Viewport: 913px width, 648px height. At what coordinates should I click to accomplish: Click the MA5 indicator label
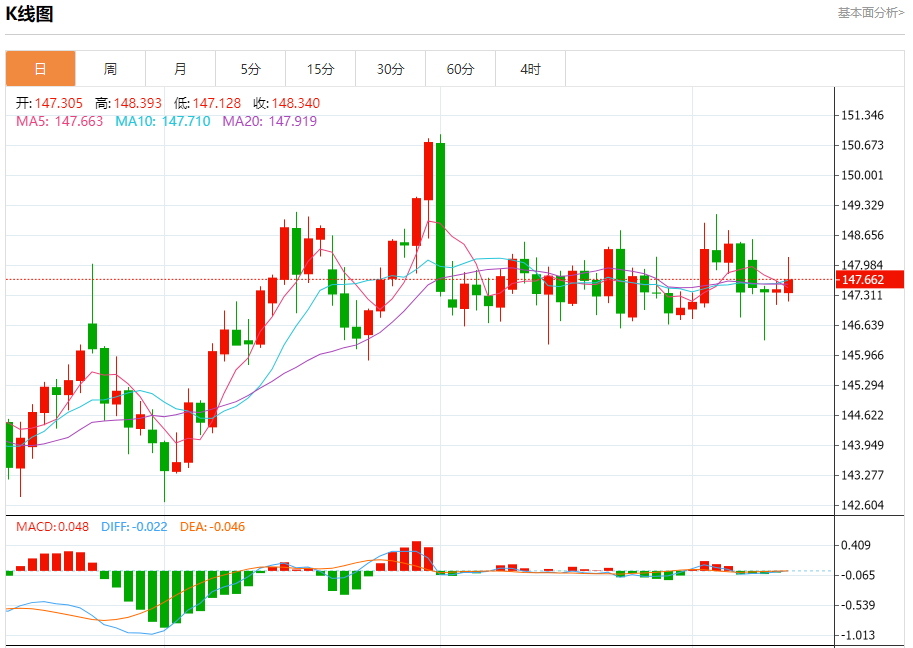(x=59, y=121)
